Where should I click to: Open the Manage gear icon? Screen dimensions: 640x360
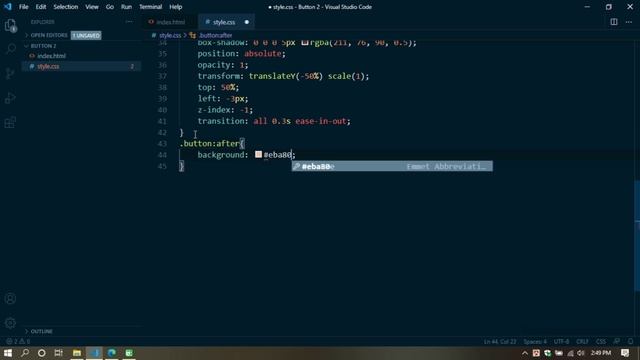click(11, 323)
